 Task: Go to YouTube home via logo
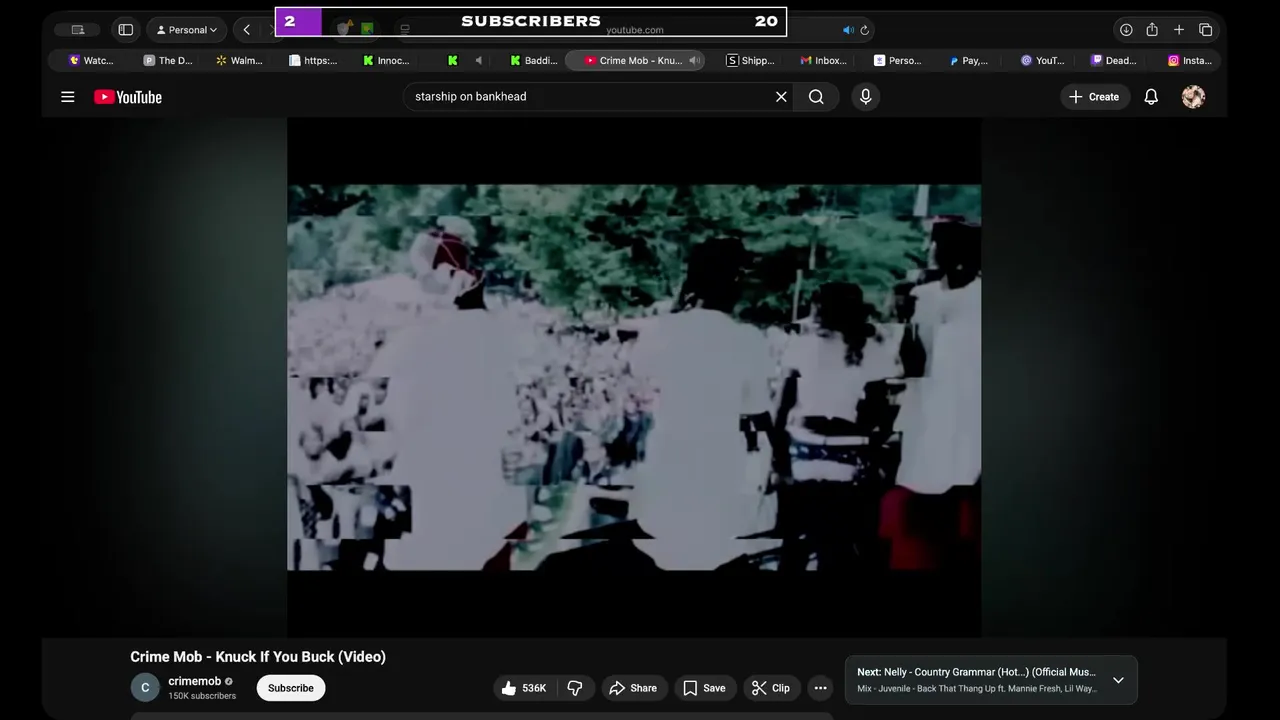[x=128, y=97]
